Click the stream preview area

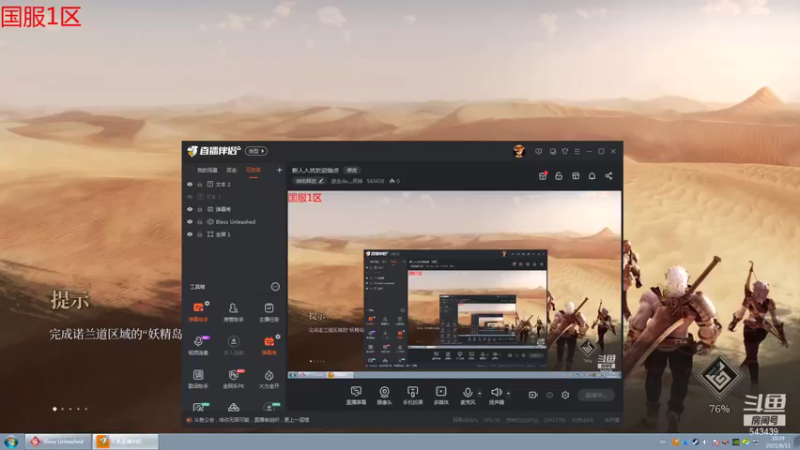coord(454,285)
